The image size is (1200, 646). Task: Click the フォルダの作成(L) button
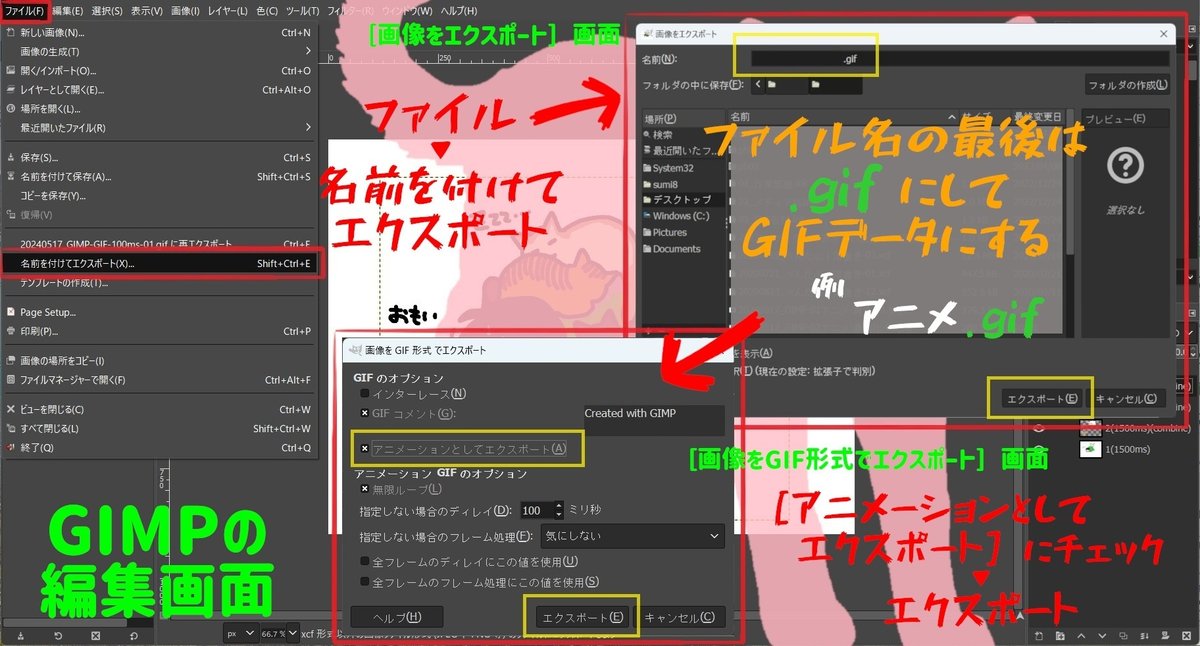[x=1128, y=85]
